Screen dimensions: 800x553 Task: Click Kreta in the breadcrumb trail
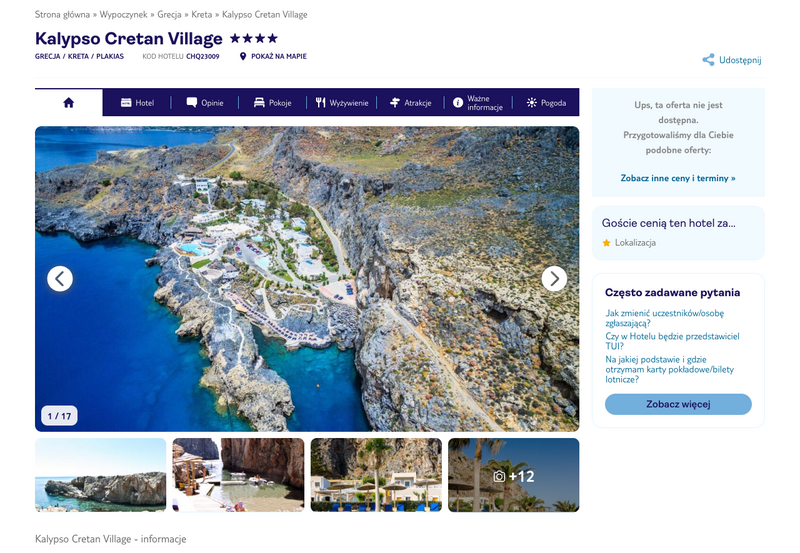tap(201, 15)
